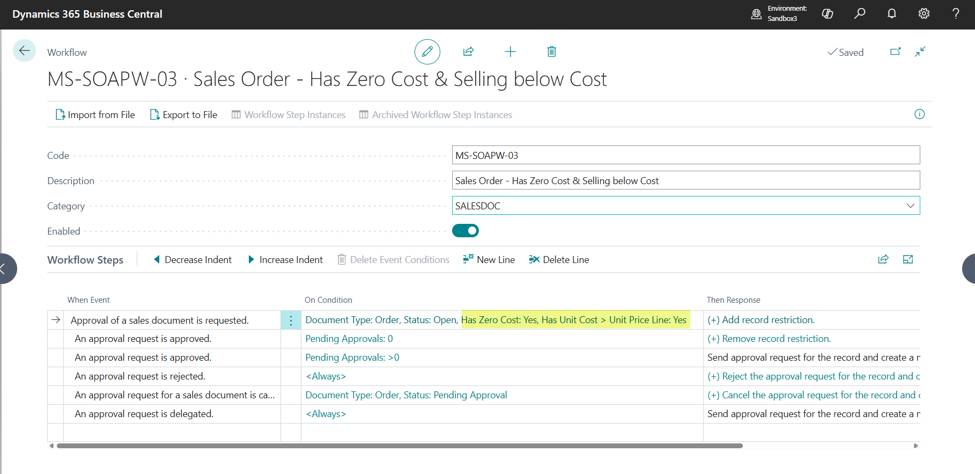Open response (+) Add record restriction.
The image size is (975, 474).
[761, 320]
